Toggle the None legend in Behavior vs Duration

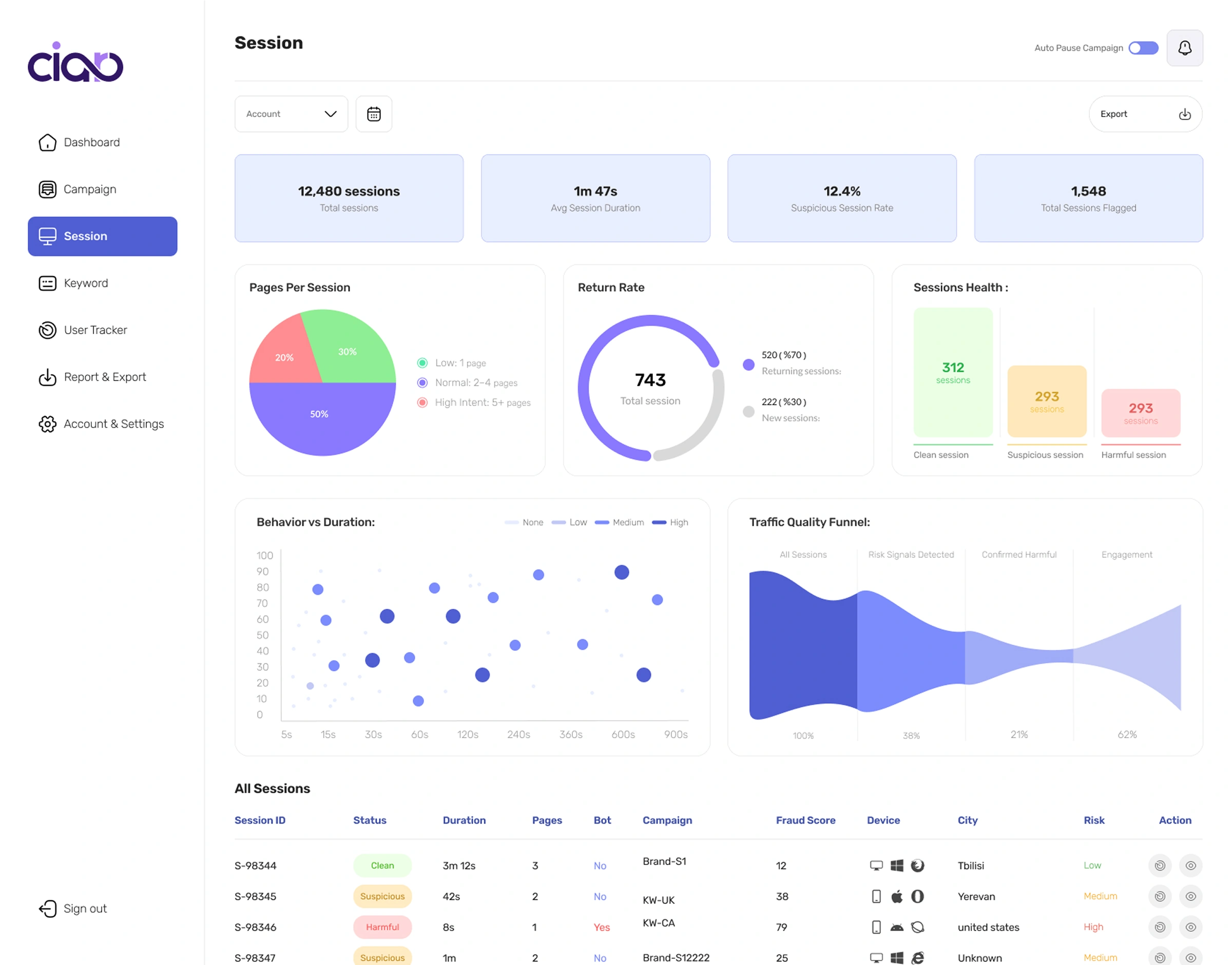[524, 523]
